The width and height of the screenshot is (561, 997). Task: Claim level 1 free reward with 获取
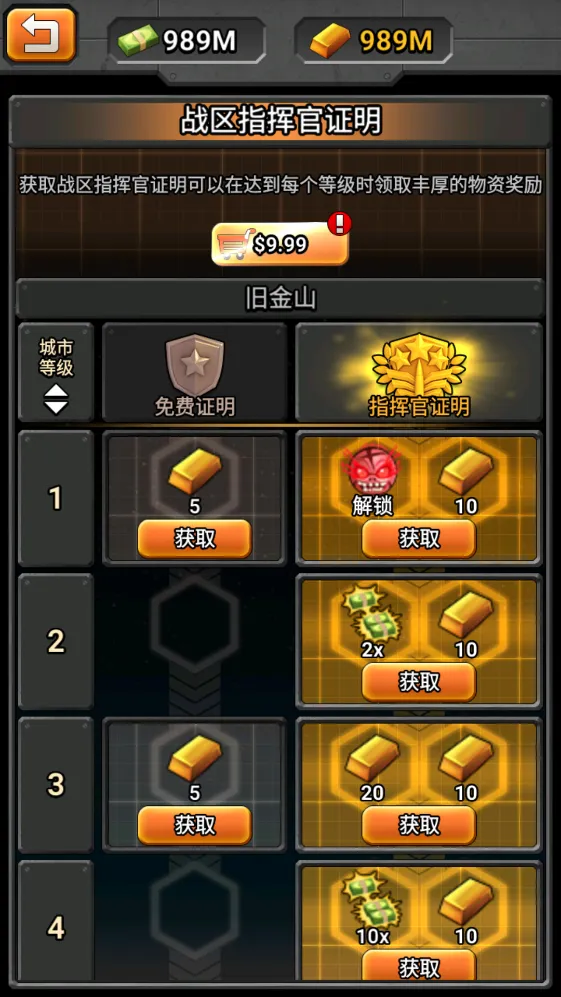[x=195, y=539]
